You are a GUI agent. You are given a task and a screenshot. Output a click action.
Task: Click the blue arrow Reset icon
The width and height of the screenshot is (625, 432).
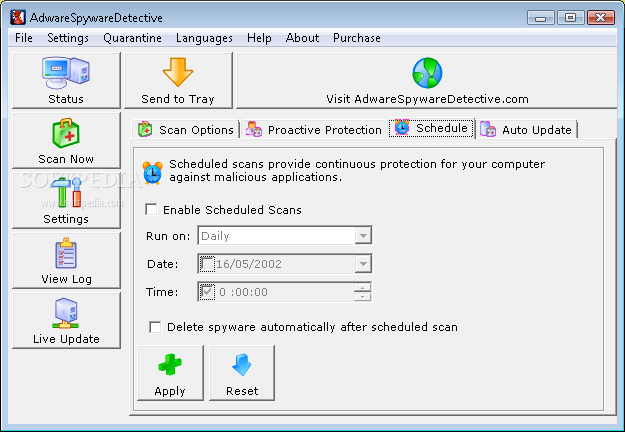(x=242, y=365)
